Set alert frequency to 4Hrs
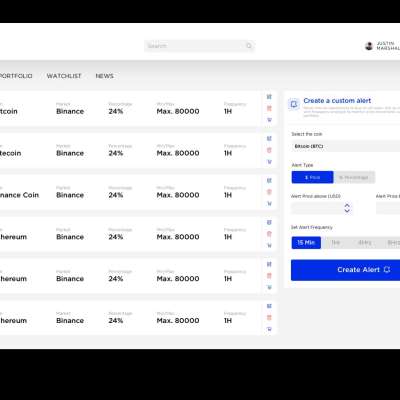The width and height of the screenshot is (400, 400). point(364,243)
